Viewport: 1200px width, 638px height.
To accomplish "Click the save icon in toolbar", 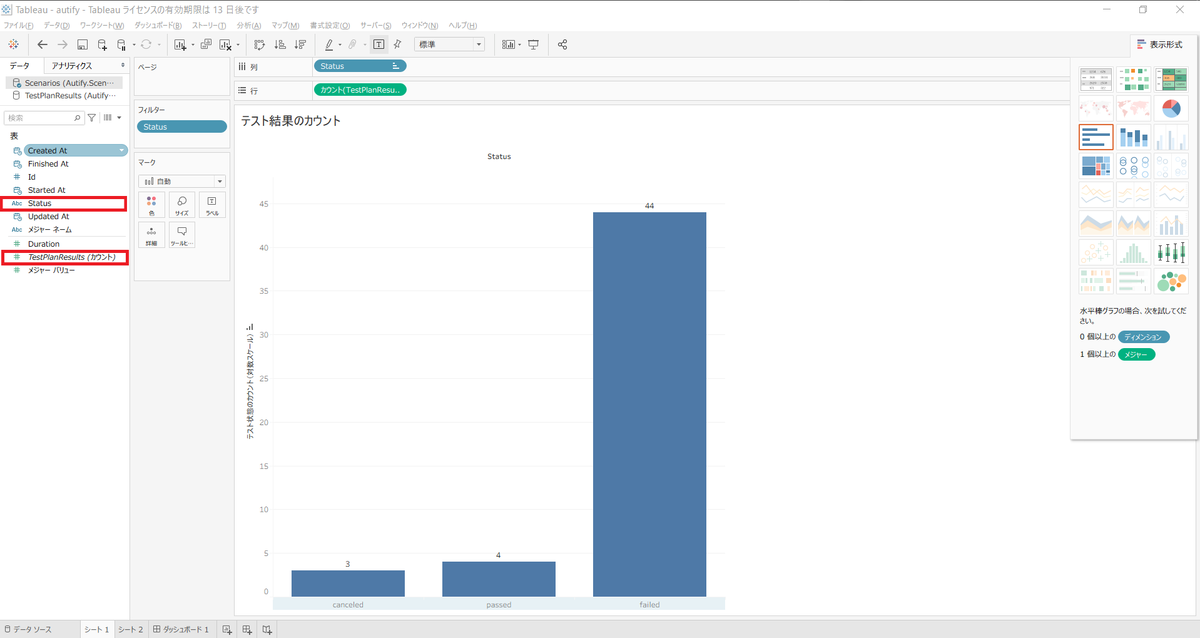I will (82, 44).
